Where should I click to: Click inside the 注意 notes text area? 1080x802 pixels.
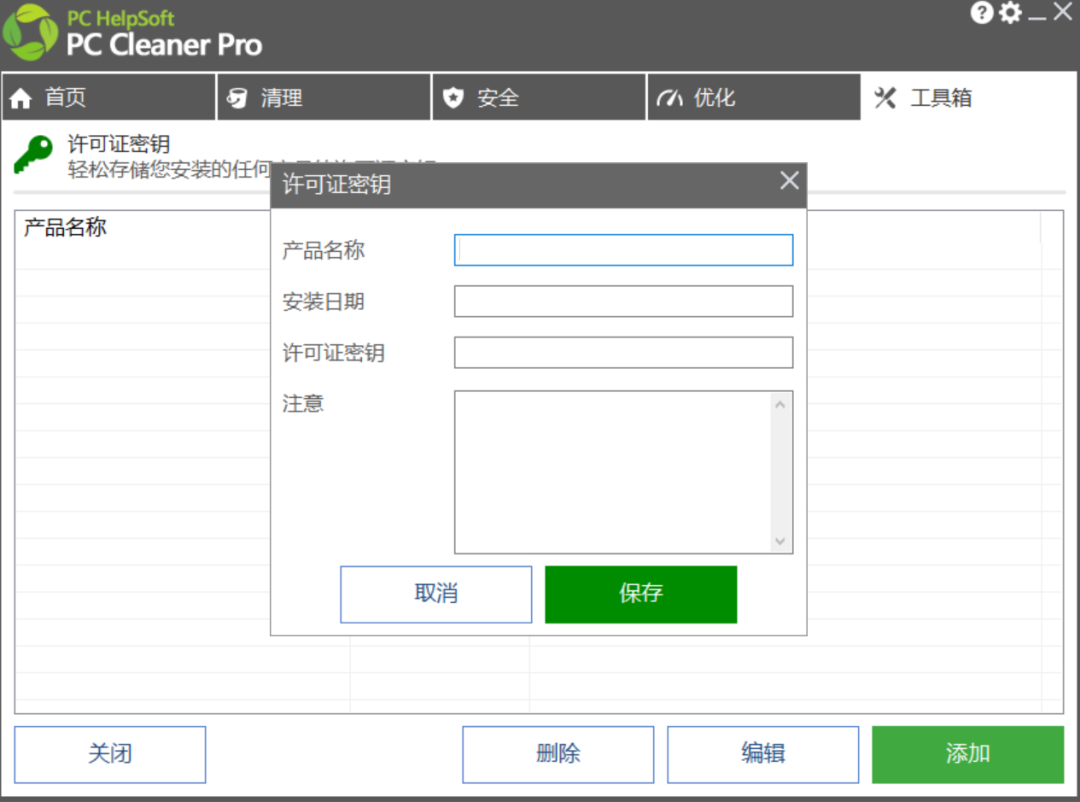[x=613, y=472]
